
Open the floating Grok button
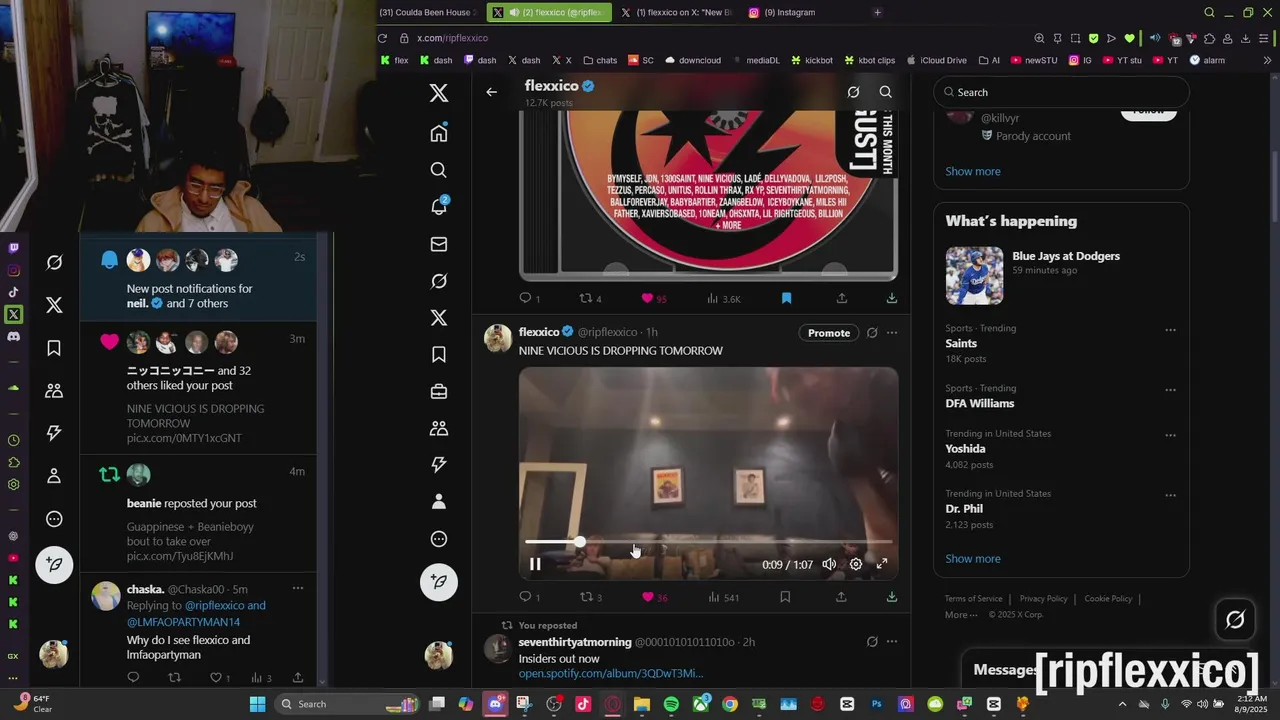click(x=1235, y=620)
